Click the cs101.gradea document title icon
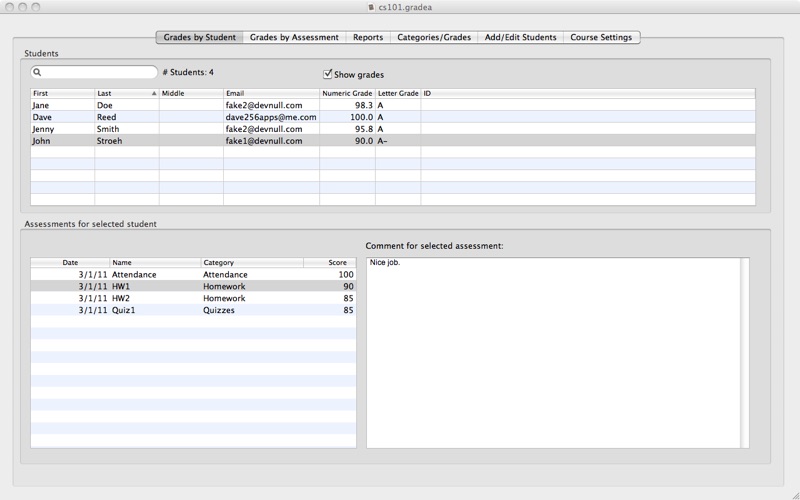This screenshot has height=500, width=800. coord(371,7)
